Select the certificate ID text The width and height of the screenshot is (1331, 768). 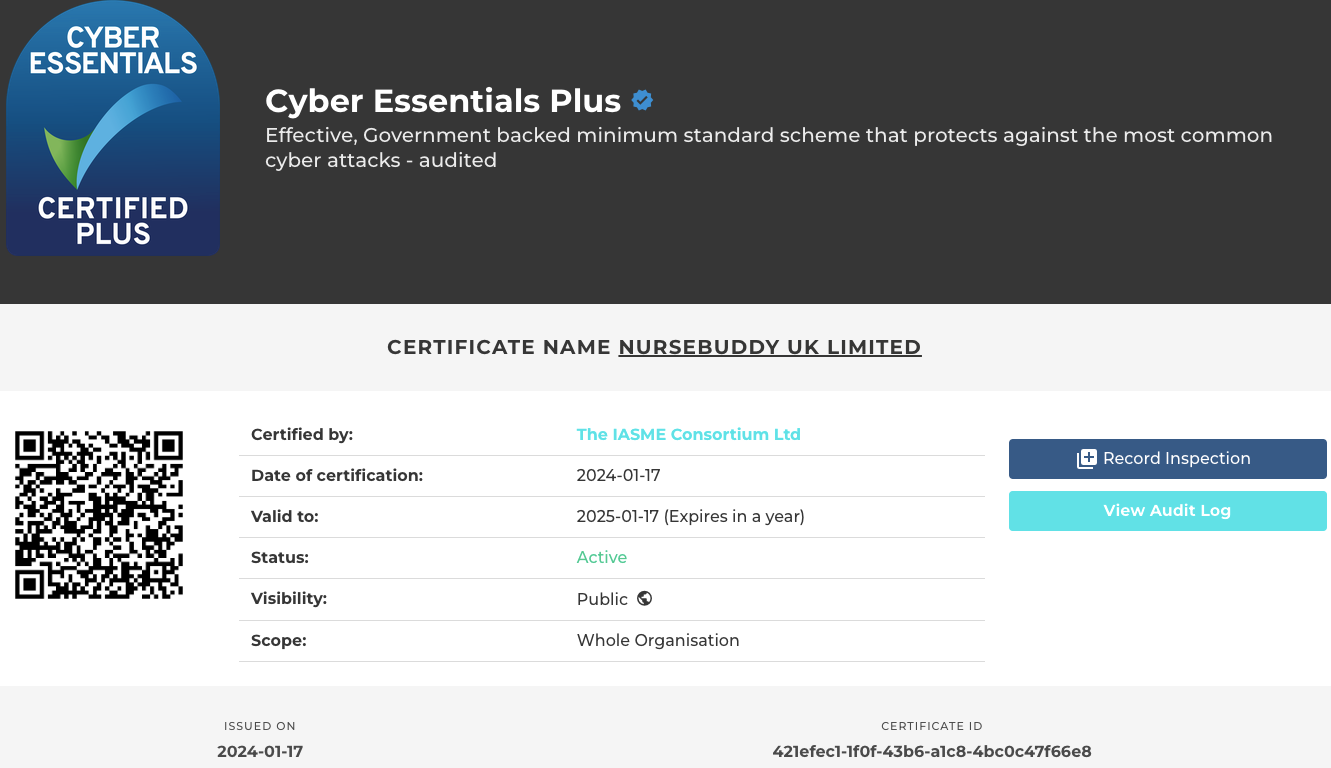click(932, 751)
